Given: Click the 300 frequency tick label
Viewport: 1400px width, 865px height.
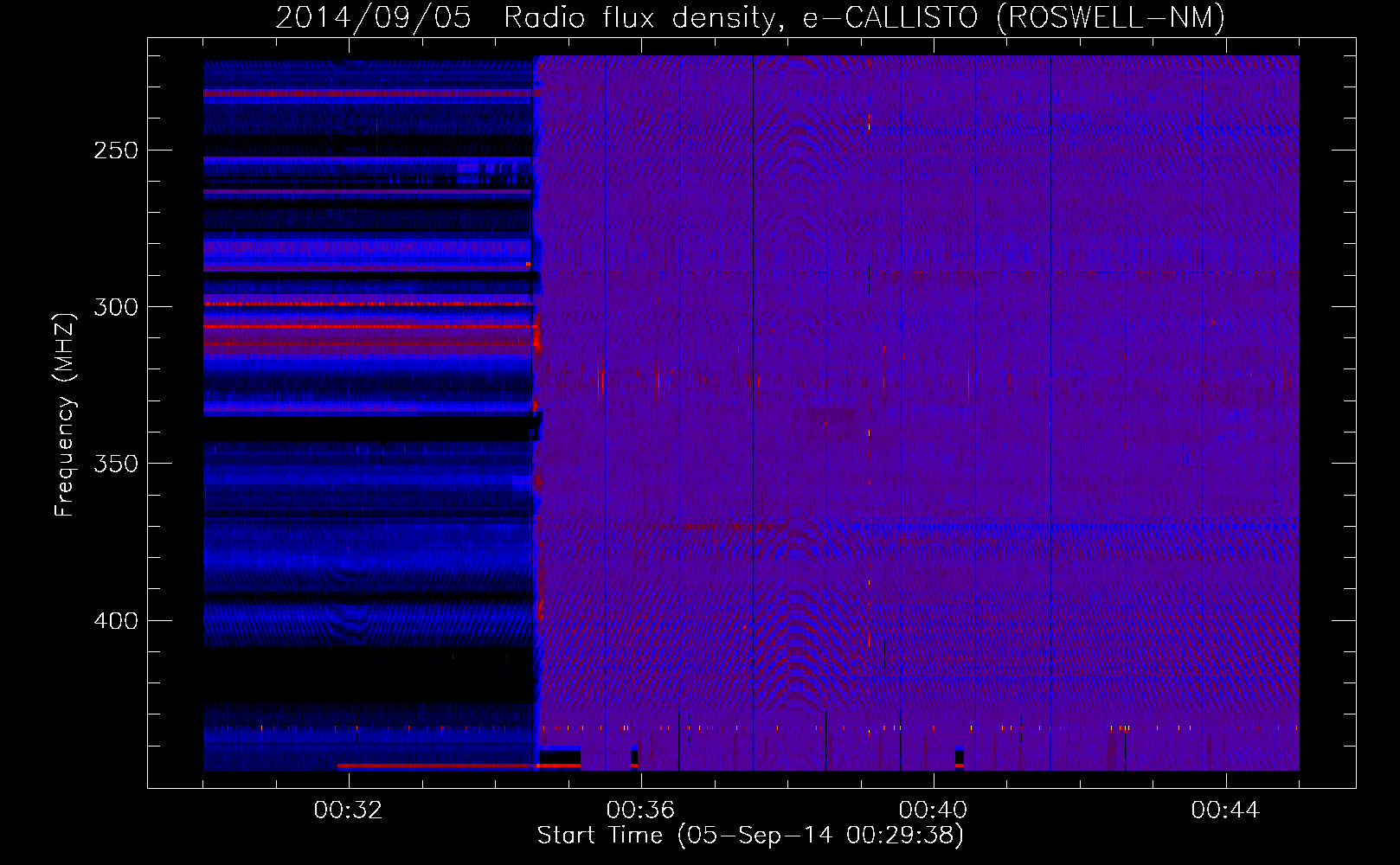Looking at the screenshot, I should pos(116,307).
